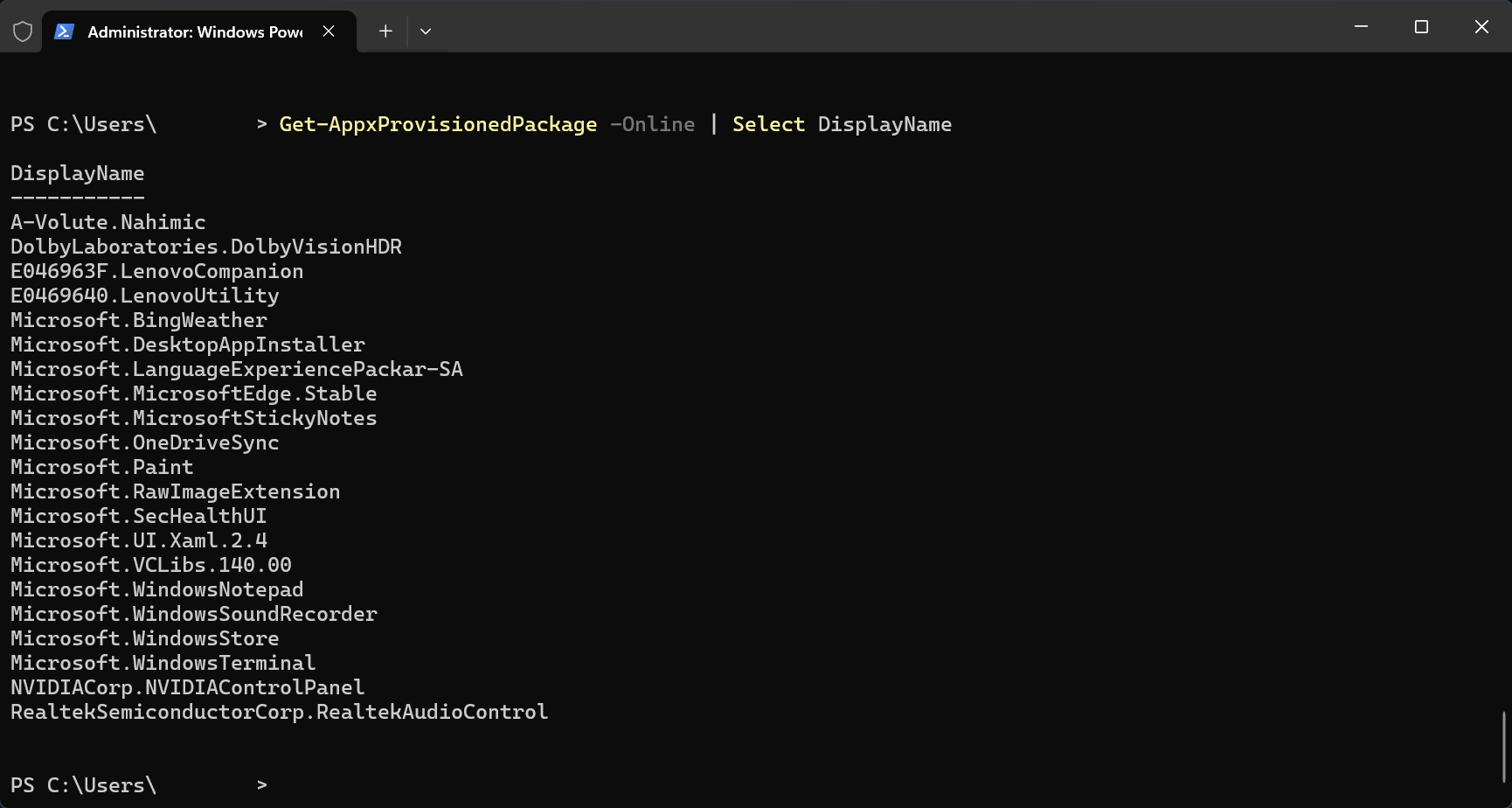Click the E0469640.LenovoUtility line
The width and height of the screenshot is (1512, 808).
[145, 296]
